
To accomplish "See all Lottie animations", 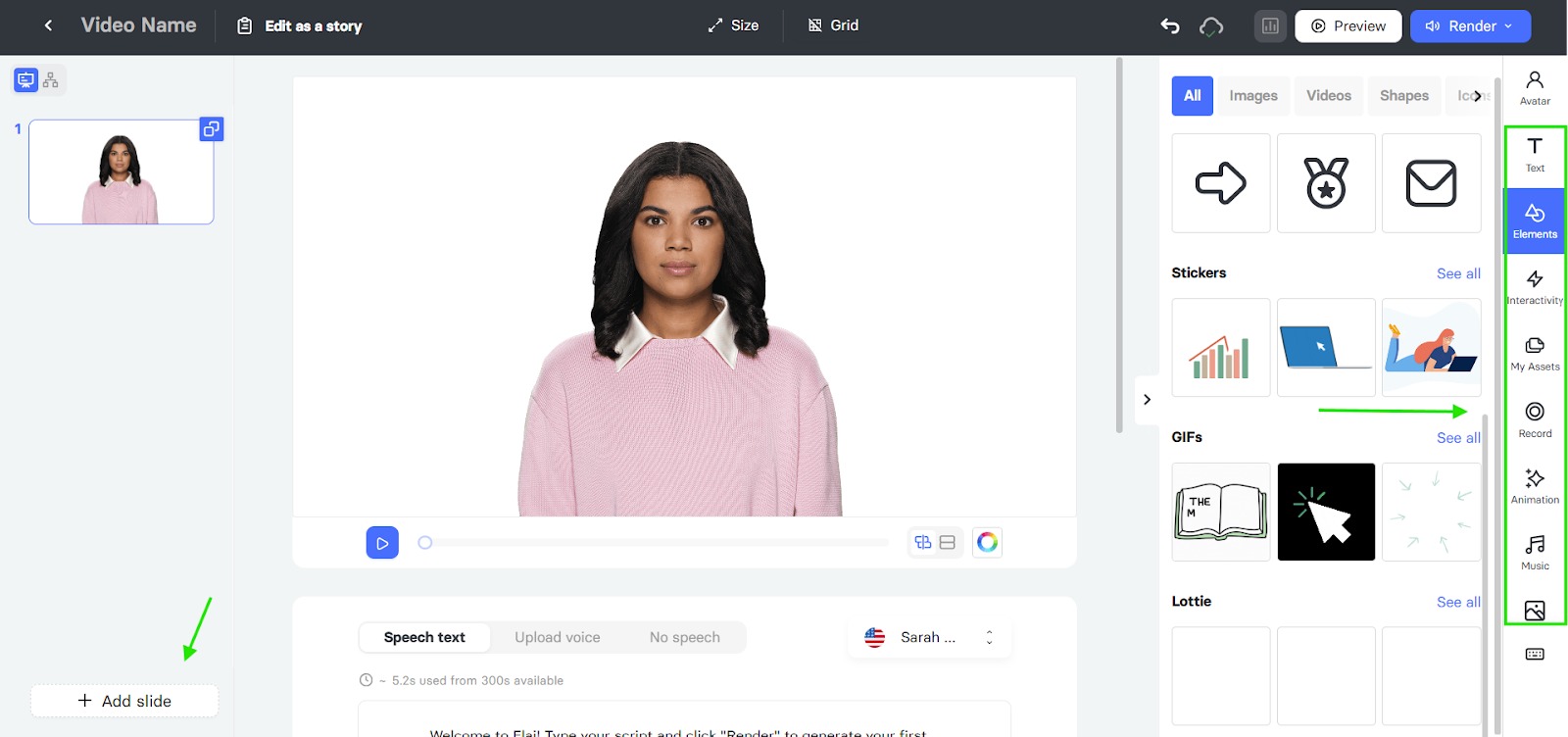I will point(1458,602).
